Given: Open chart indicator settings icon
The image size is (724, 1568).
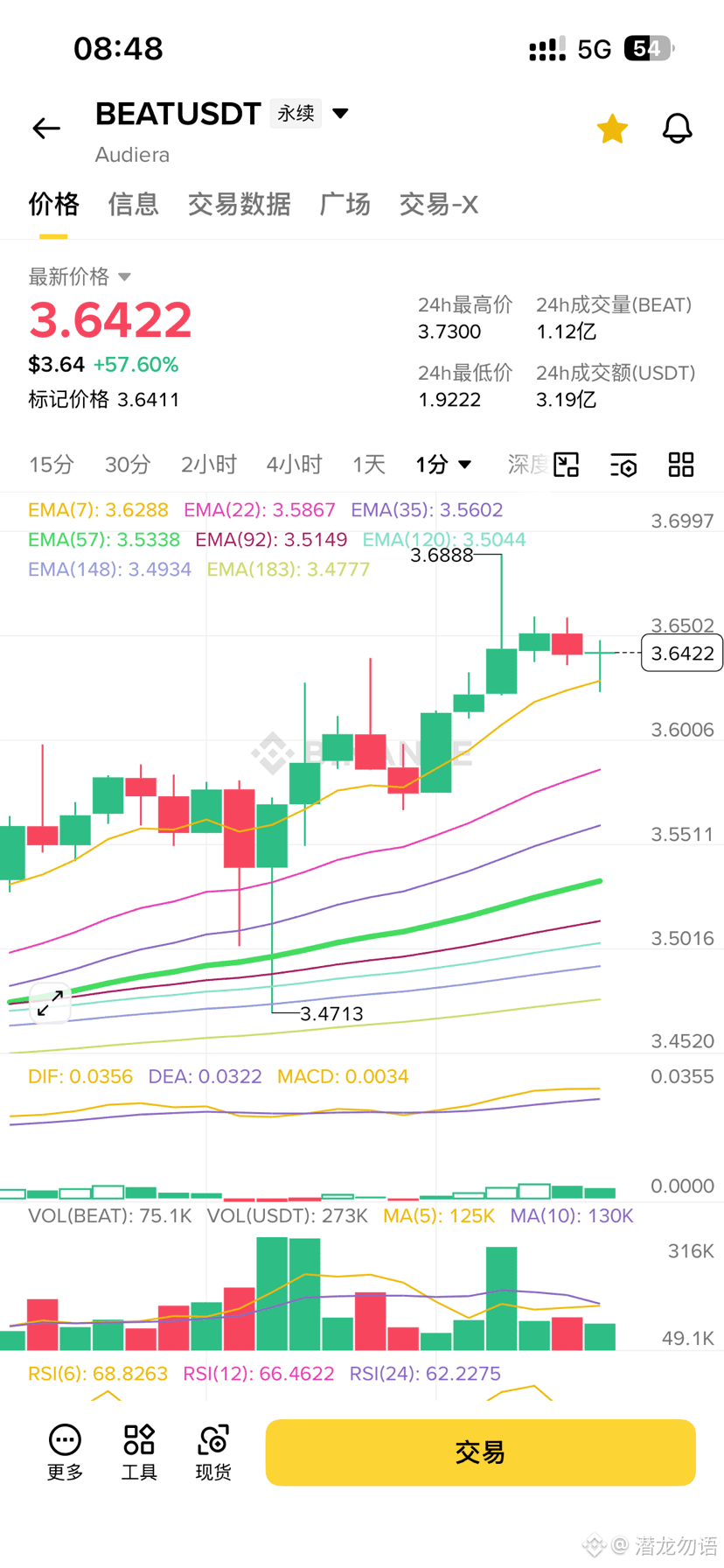Looking at the screenshot, I should click(x=623, y=465).
